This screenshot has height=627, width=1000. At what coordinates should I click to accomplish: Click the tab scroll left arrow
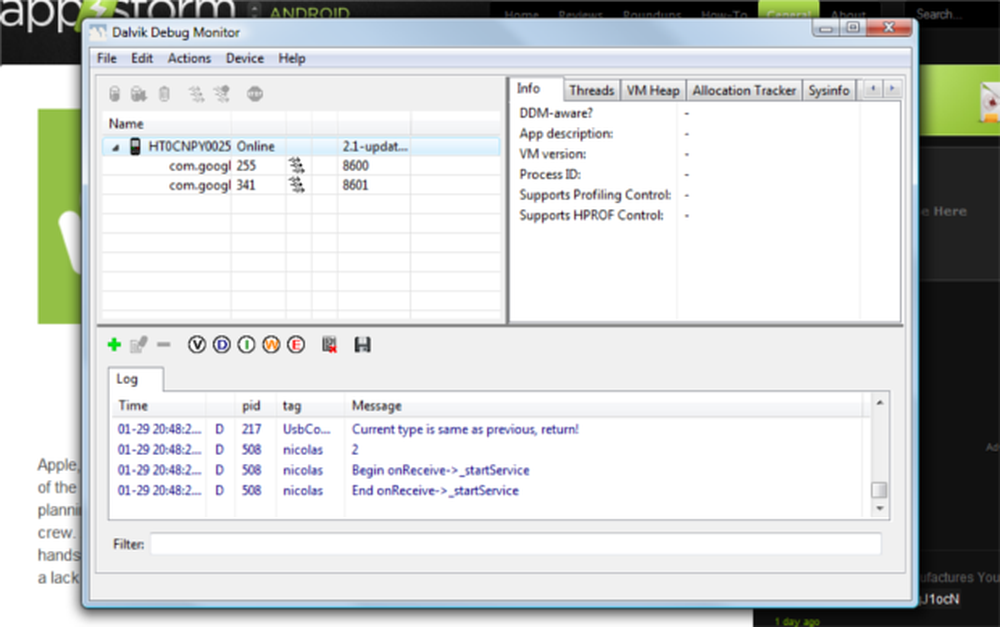(x=872, y=89)
